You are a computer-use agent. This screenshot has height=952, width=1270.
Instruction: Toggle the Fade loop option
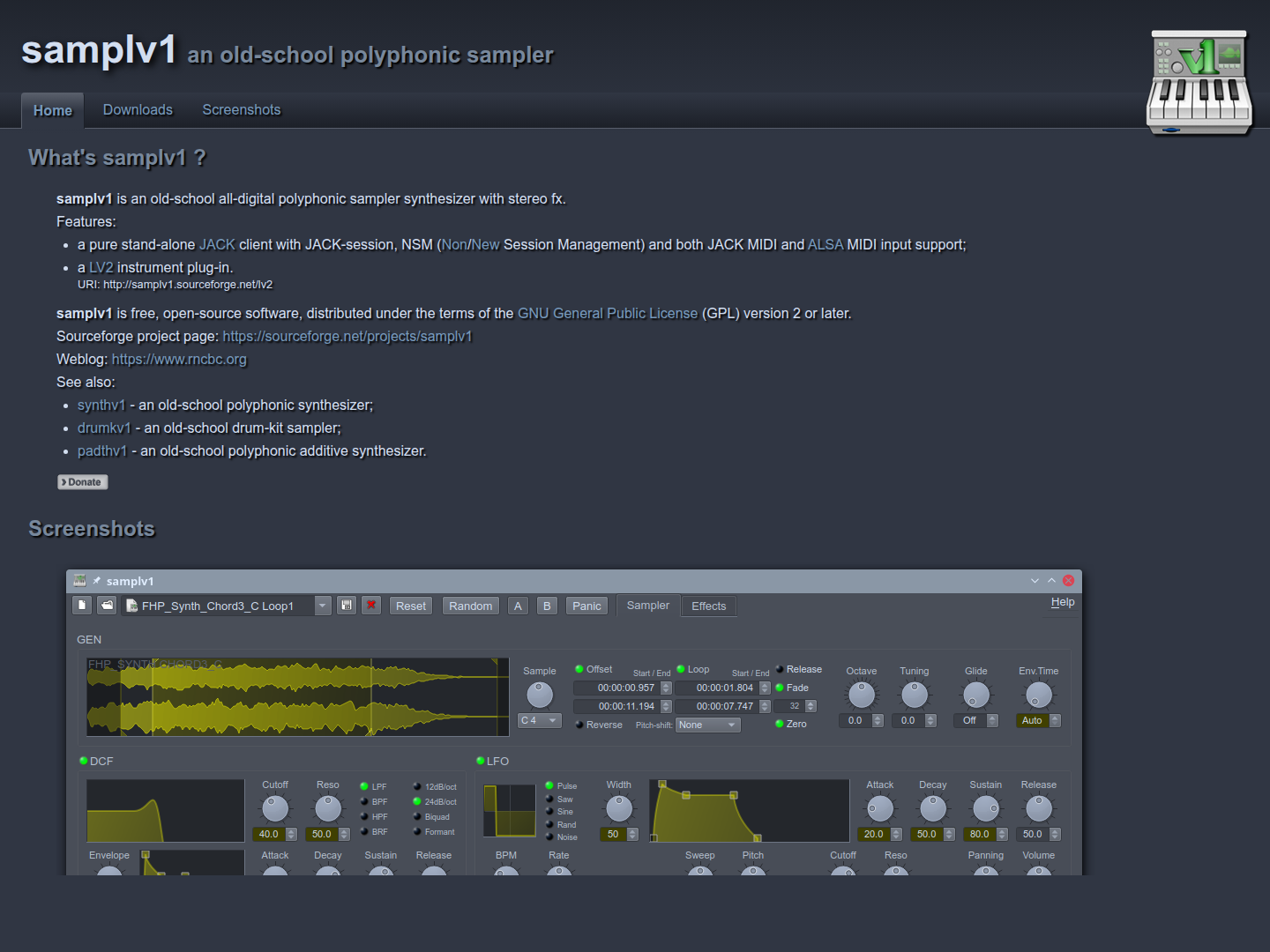[x=792, y=688]
